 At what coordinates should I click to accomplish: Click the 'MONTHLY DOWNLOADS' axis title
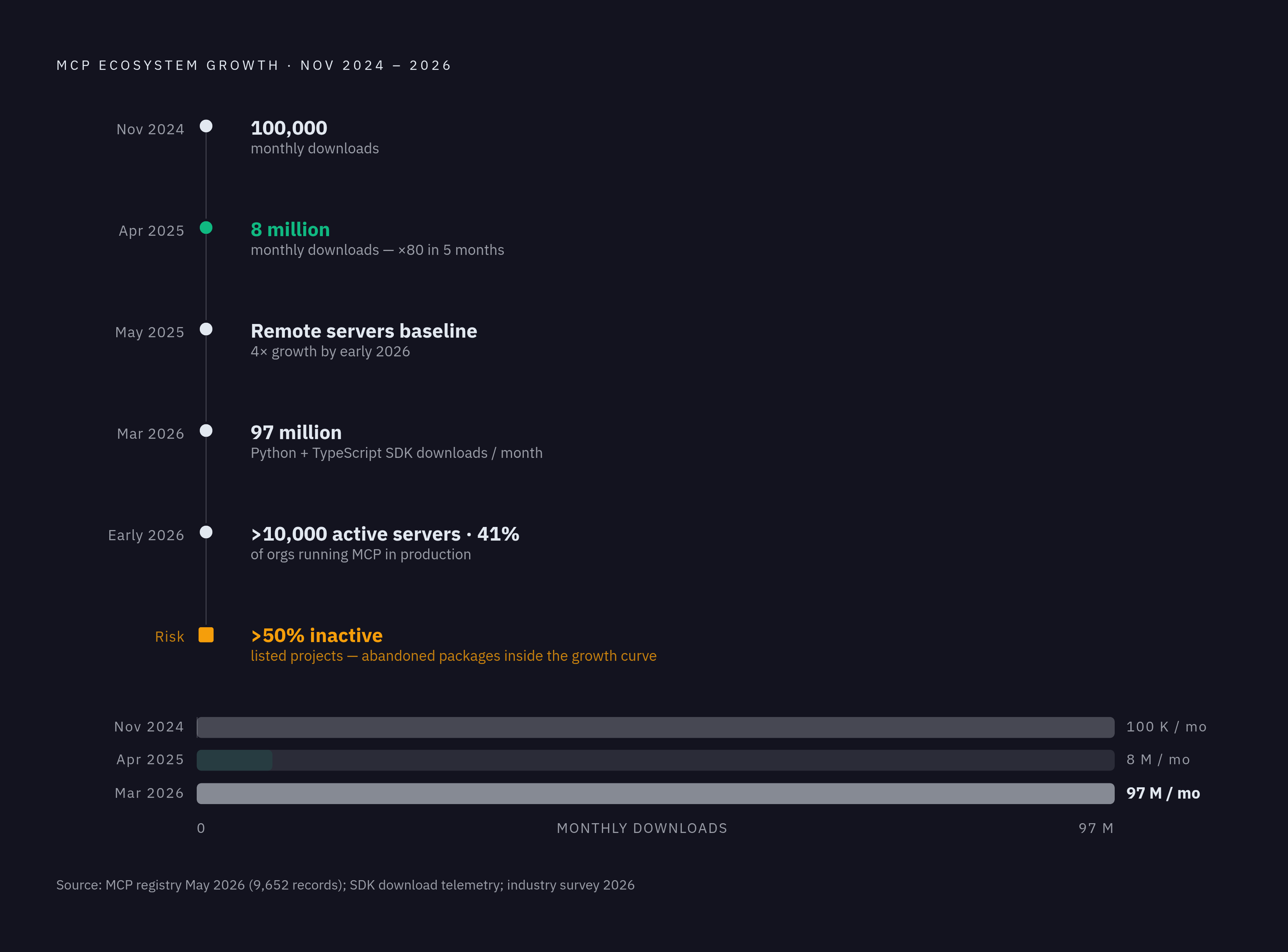pyautogui.click(x=642, y=828)
